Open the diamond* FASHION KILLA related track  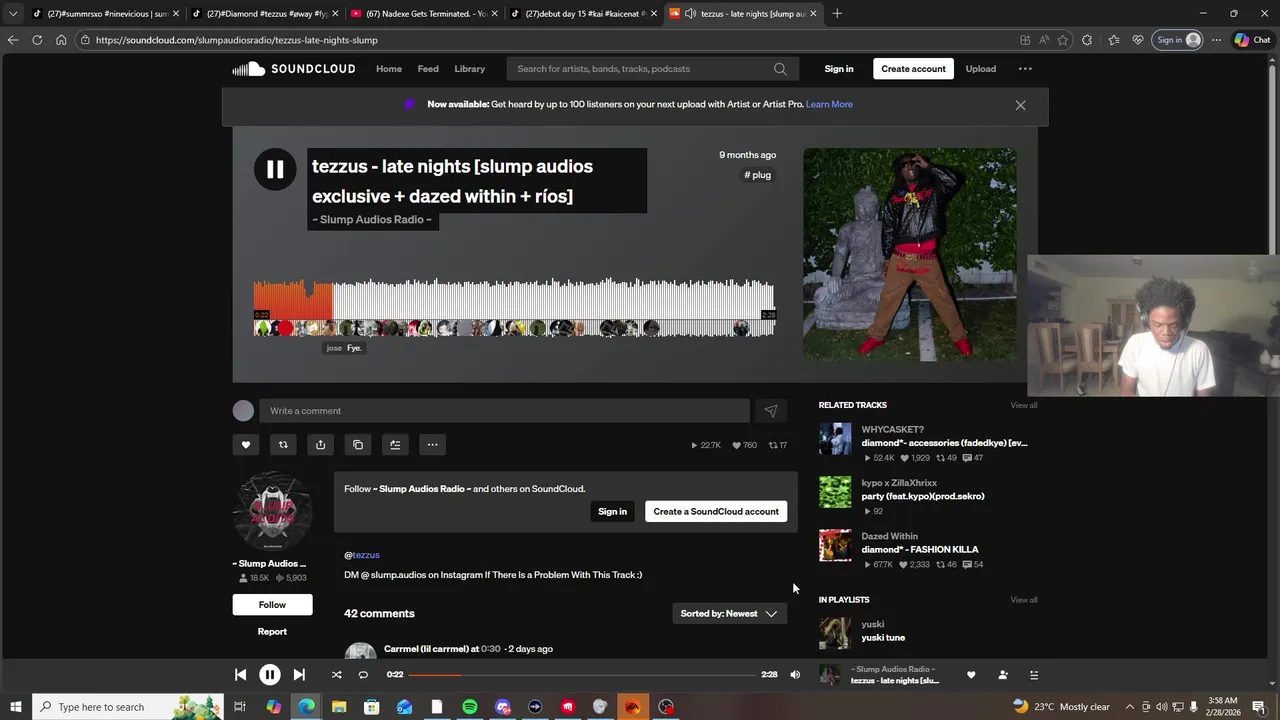click(920, 549)
